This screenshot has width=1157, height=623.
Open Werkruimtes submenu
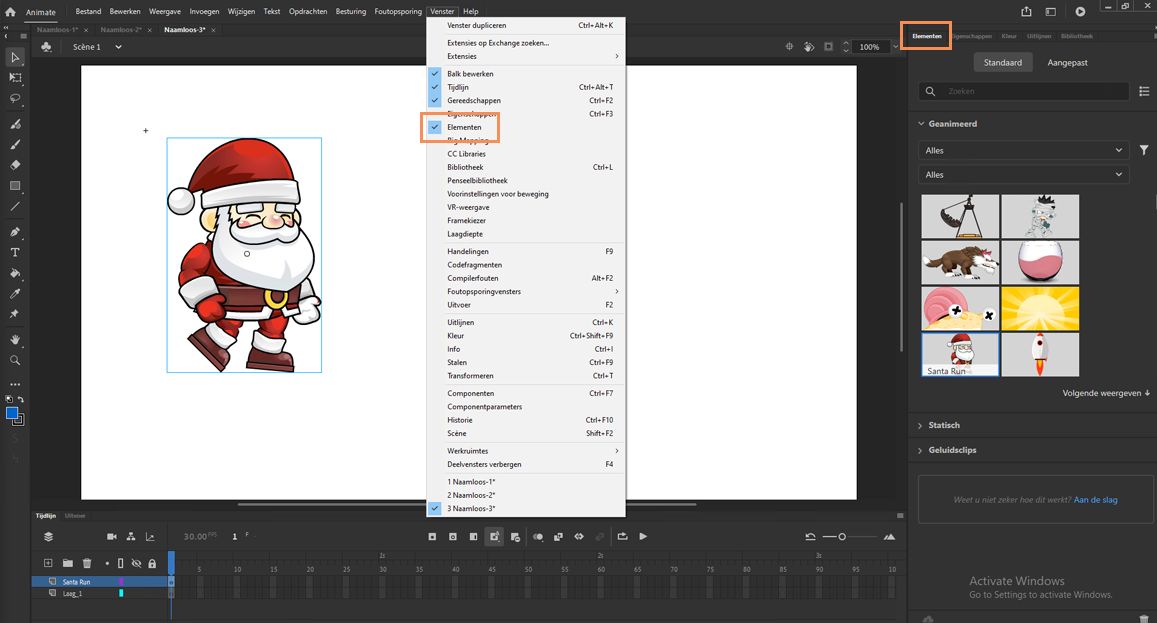[x=526, y=451]
